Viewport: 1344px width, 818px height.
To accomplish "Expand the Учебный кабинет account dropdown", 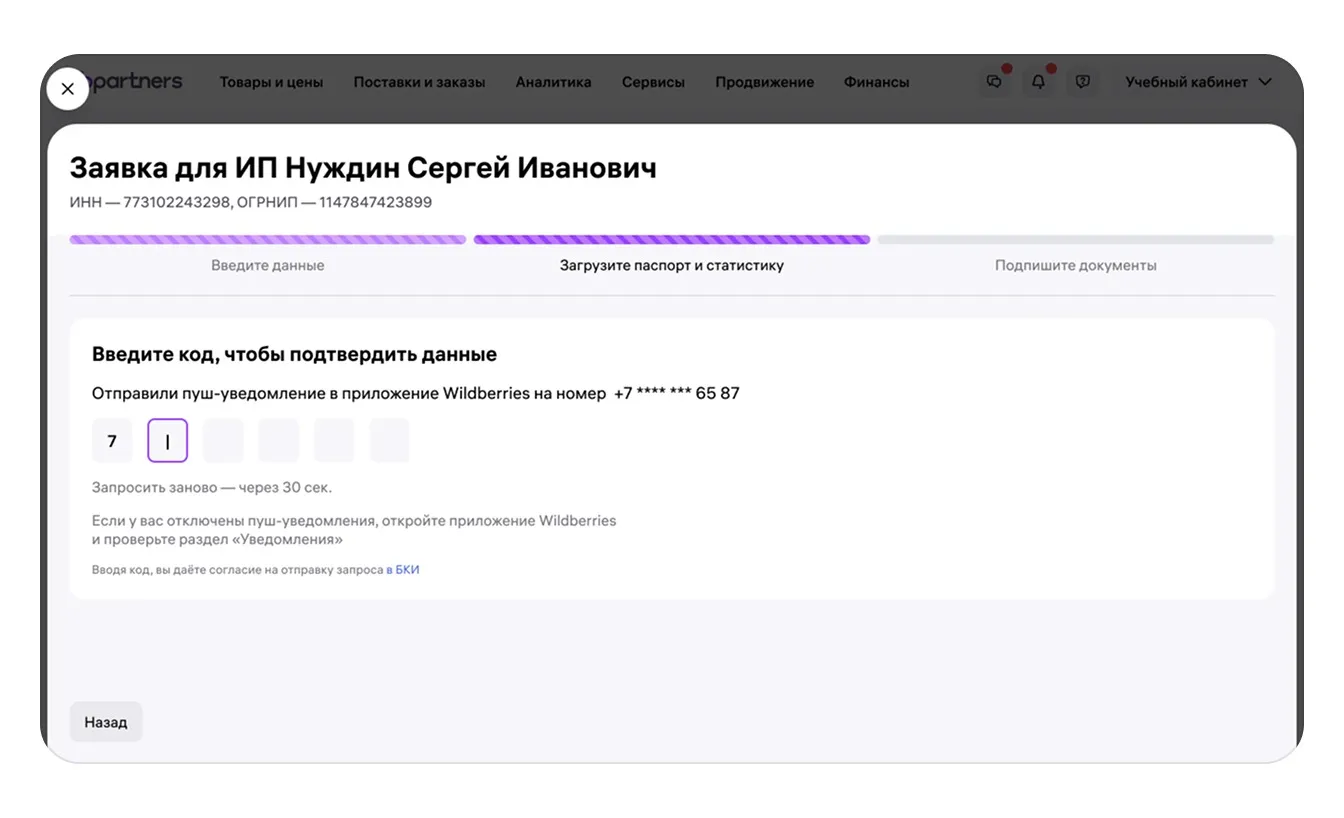I will click(x=1186, y=82).
